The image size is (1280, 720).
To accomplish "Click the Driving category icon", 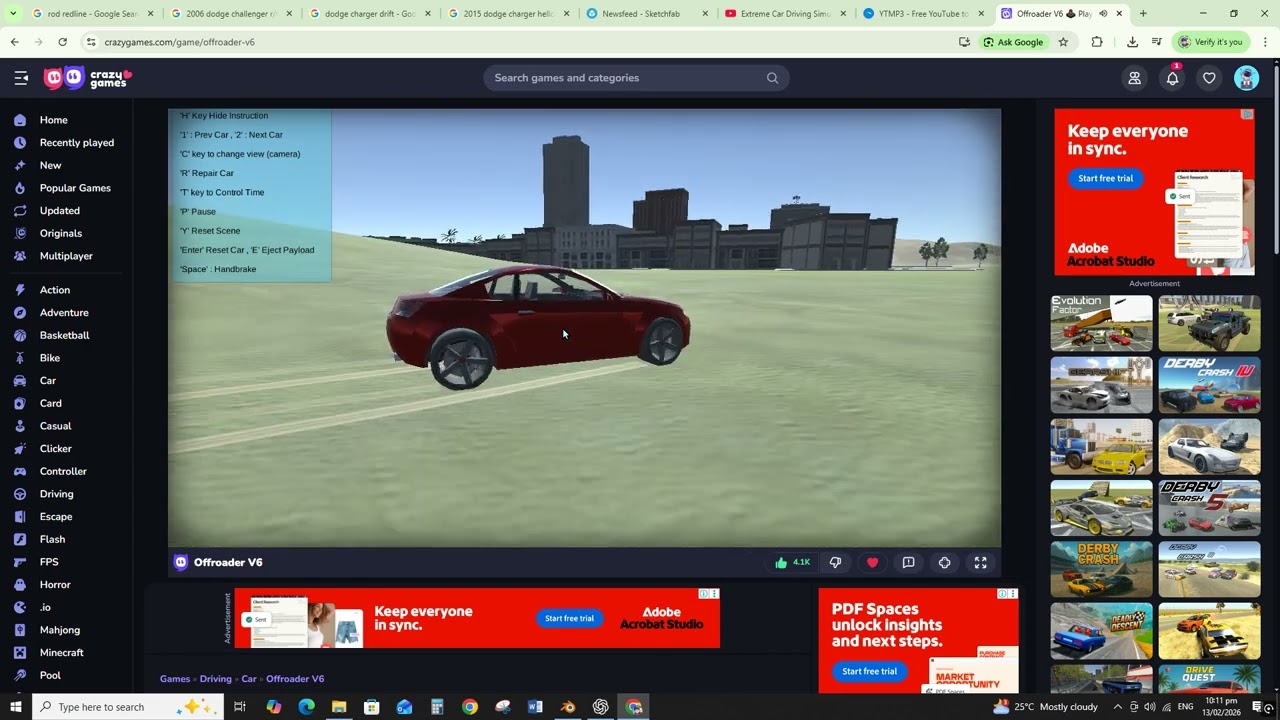I will click(20, 494).
